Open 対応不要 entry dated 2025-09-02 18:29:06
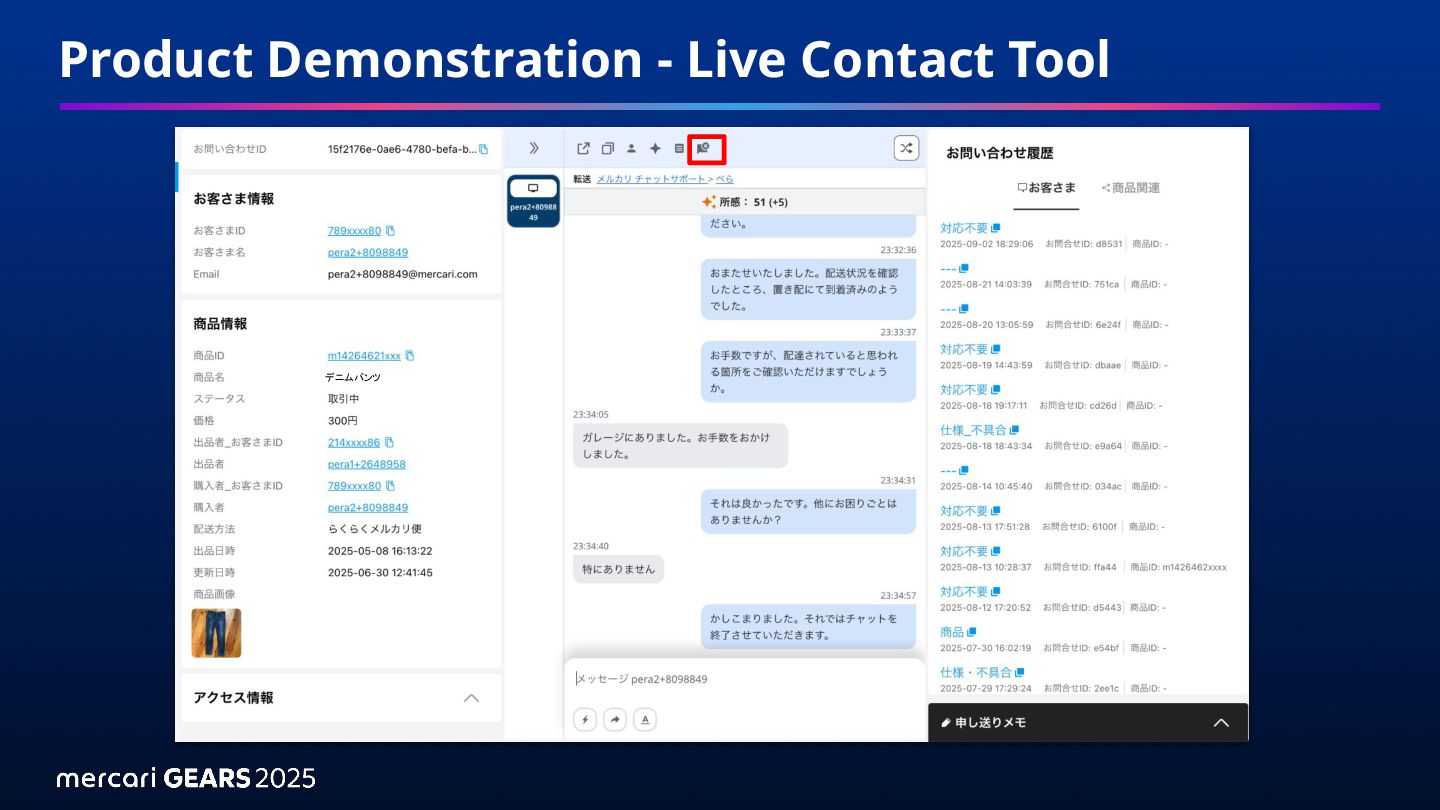The image size is (1440, 810). [x=964, y=228]
